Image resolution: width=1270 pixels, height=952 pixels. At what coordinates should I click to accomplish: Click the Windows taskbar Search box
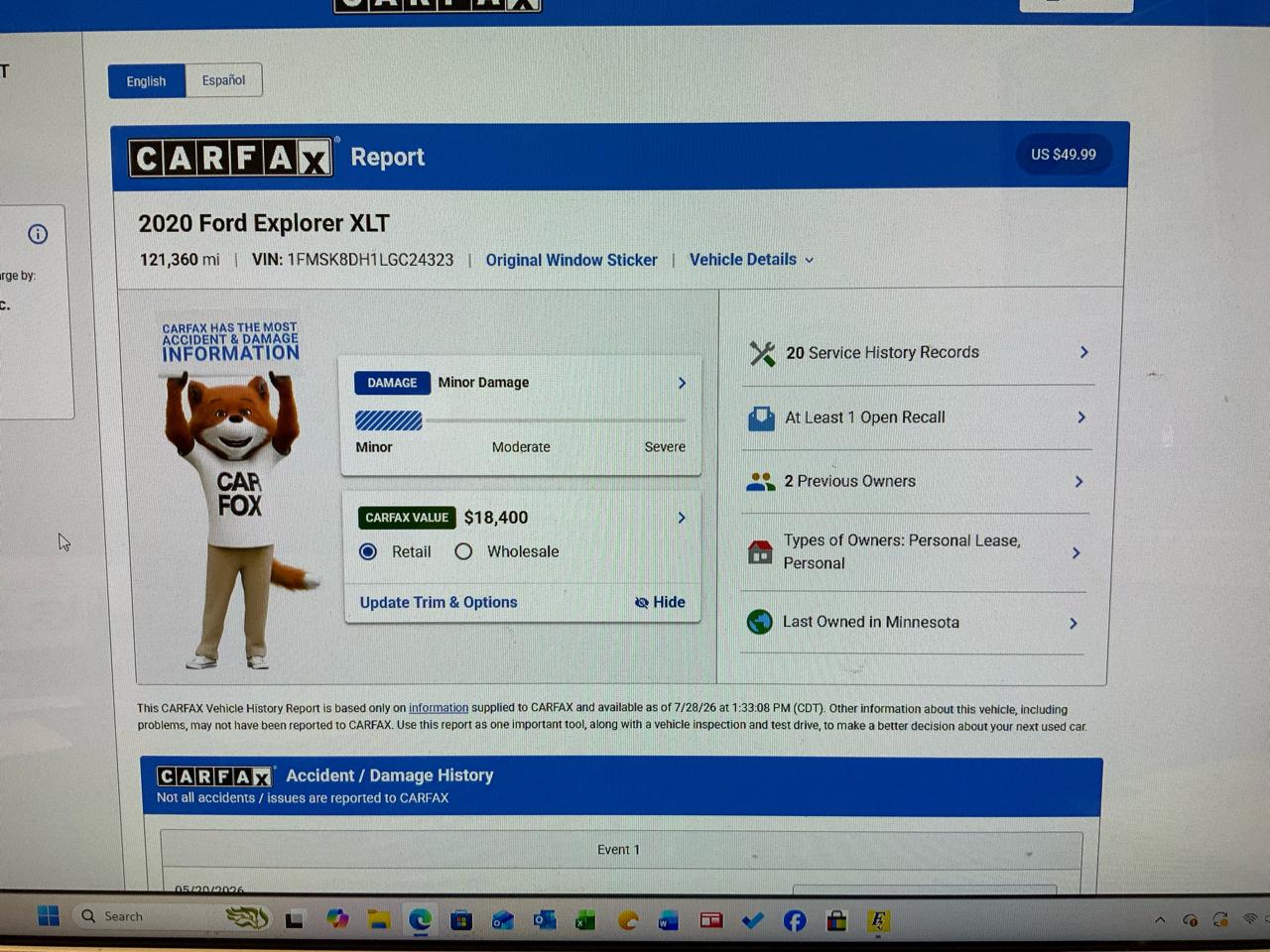coord(149,916)
